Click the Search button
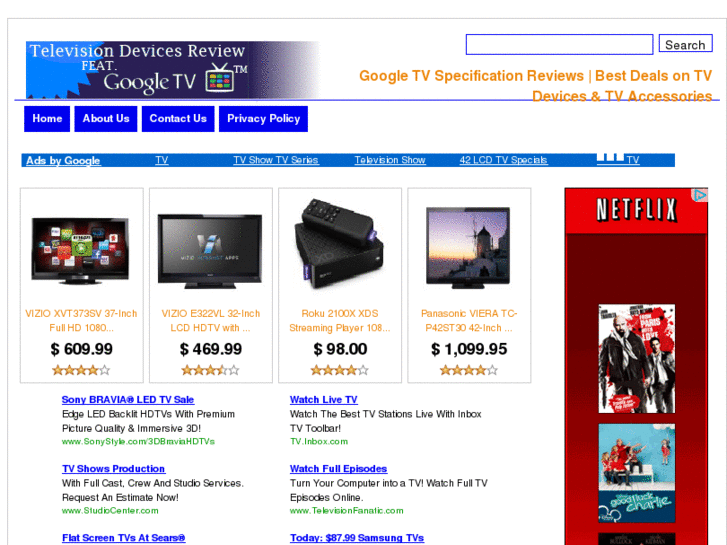 pos(685,45)
